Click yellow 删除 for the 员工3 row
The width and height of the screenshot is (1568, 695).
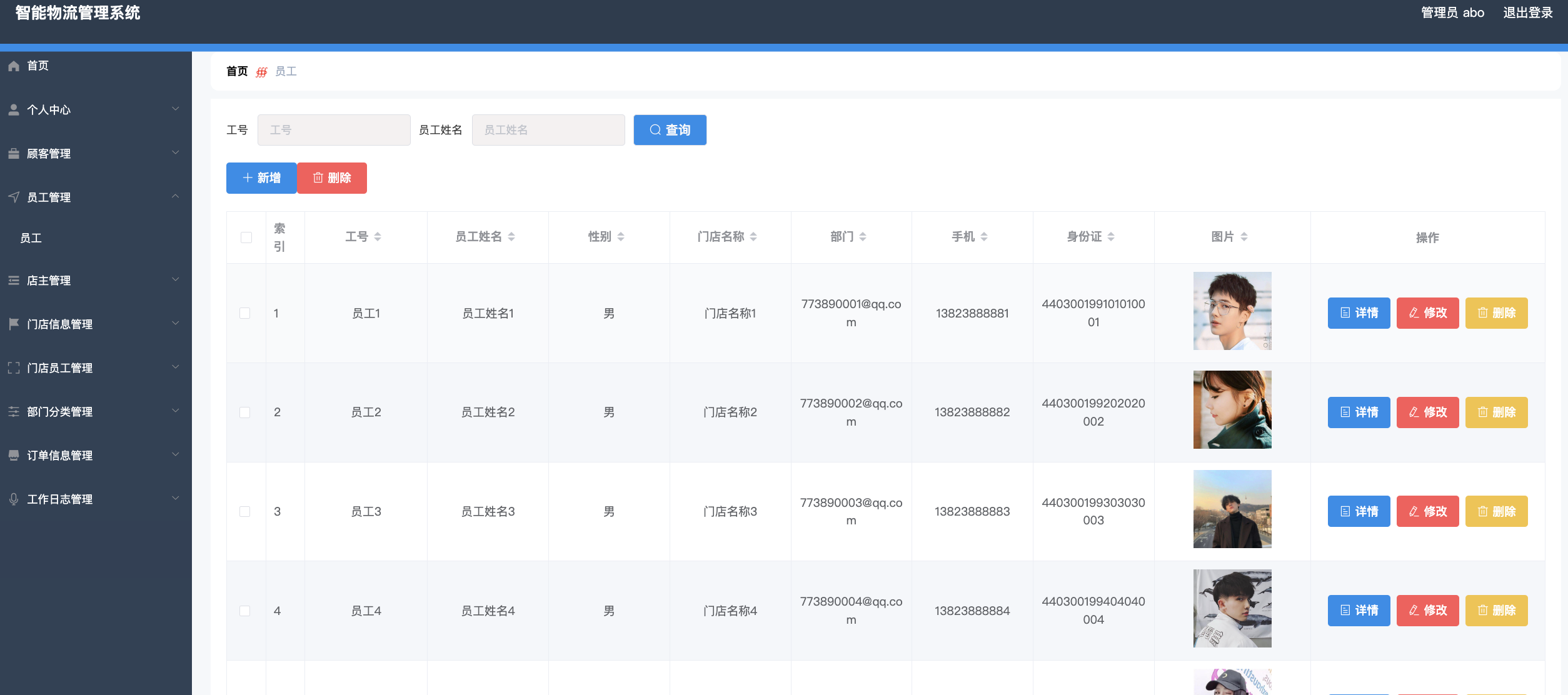click(x=1496, y=511)
